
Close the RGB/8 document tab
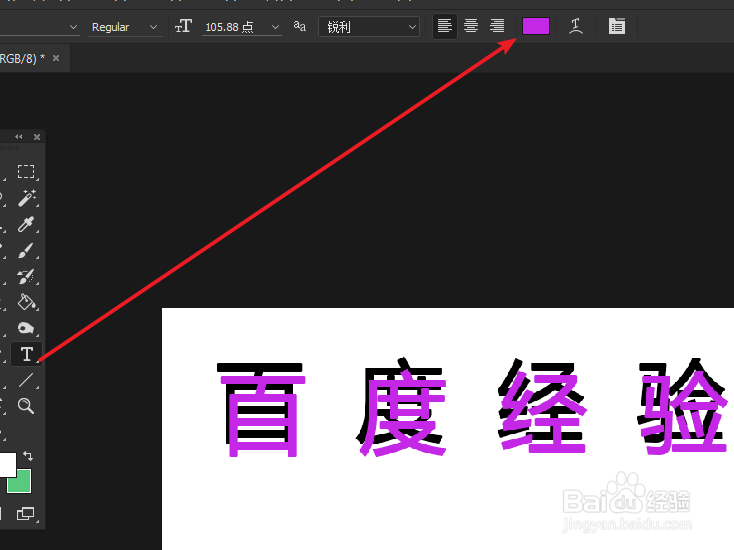(56, 58)
